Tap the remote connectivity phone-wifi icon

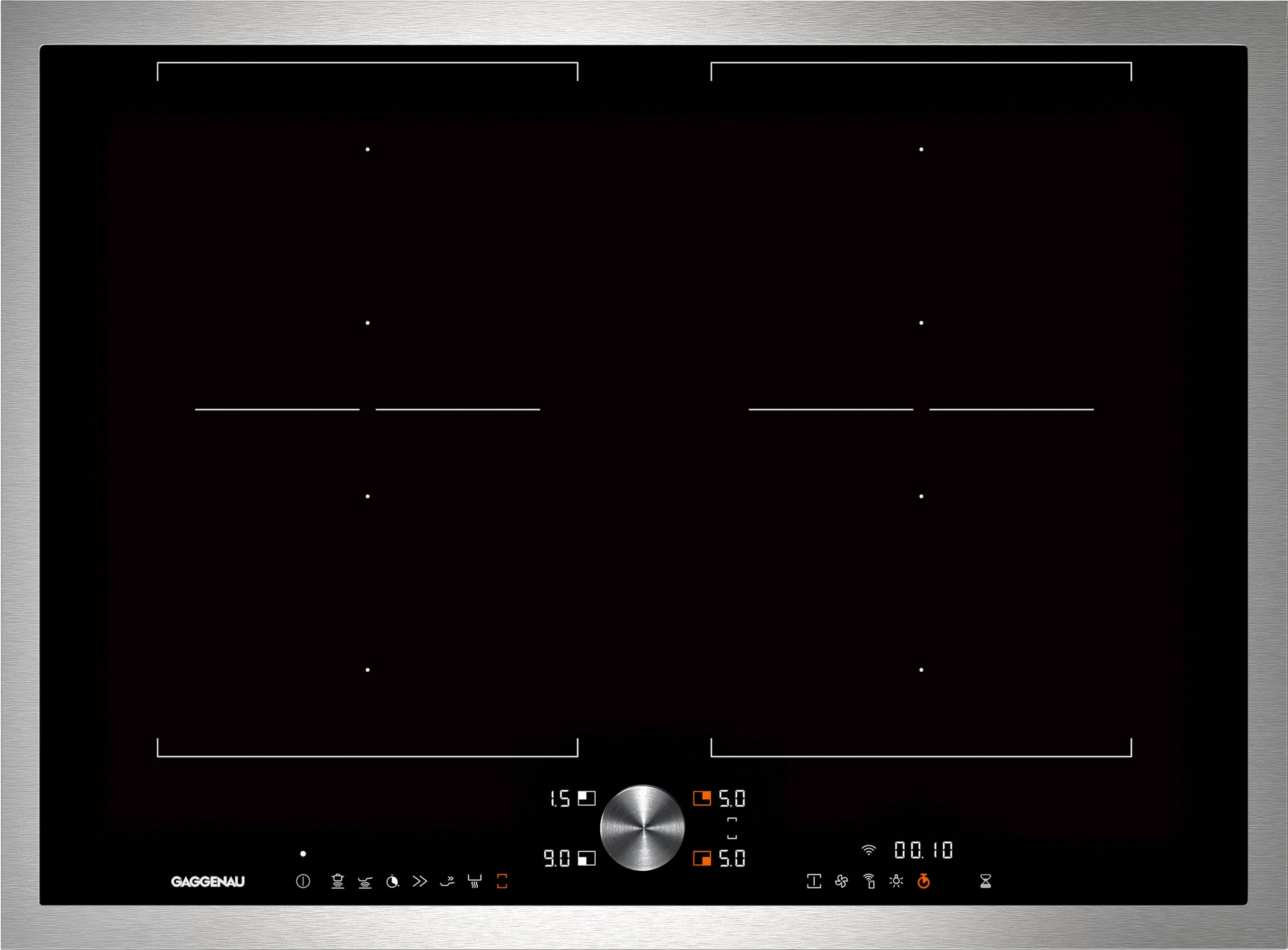(x=869, y=881)
